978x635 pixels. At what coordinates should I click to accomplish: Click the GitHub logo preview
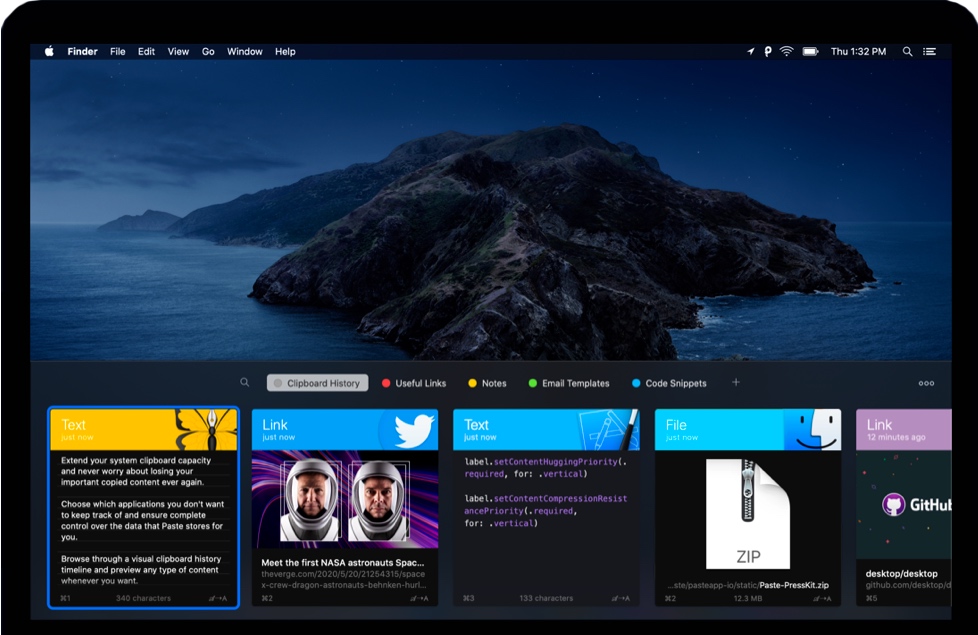coord(916,504)
